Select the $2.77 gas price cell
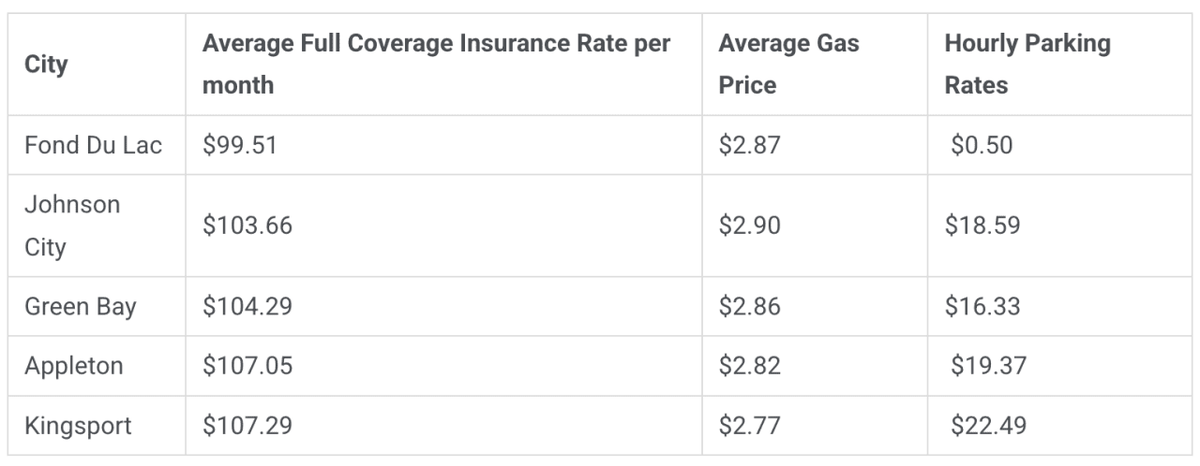The height and width of the screenshot is (466, 1200). tap(750, 426)
